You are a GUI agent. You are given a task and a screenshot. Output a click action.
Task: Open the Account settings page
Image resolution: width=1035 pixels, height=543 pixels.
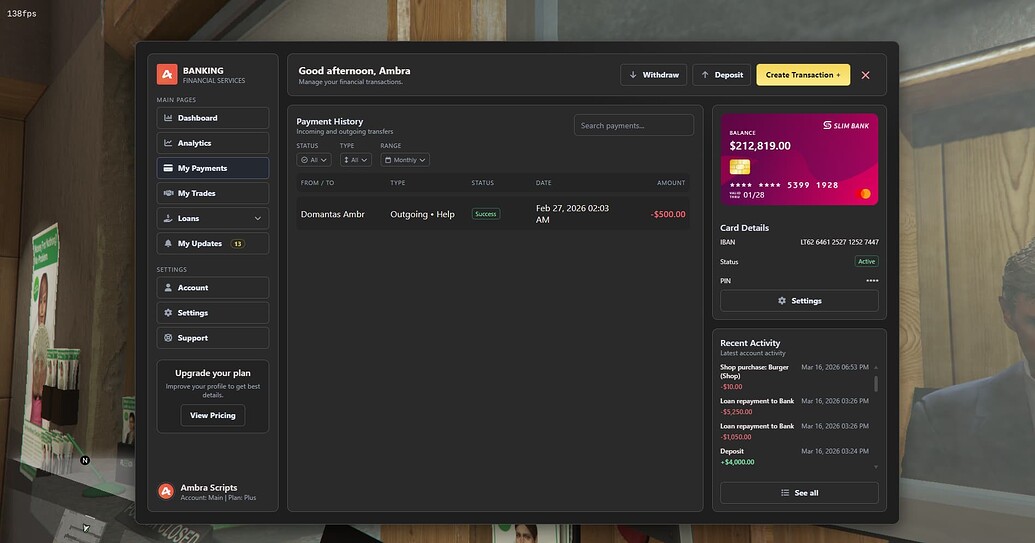tap(213, 288)
